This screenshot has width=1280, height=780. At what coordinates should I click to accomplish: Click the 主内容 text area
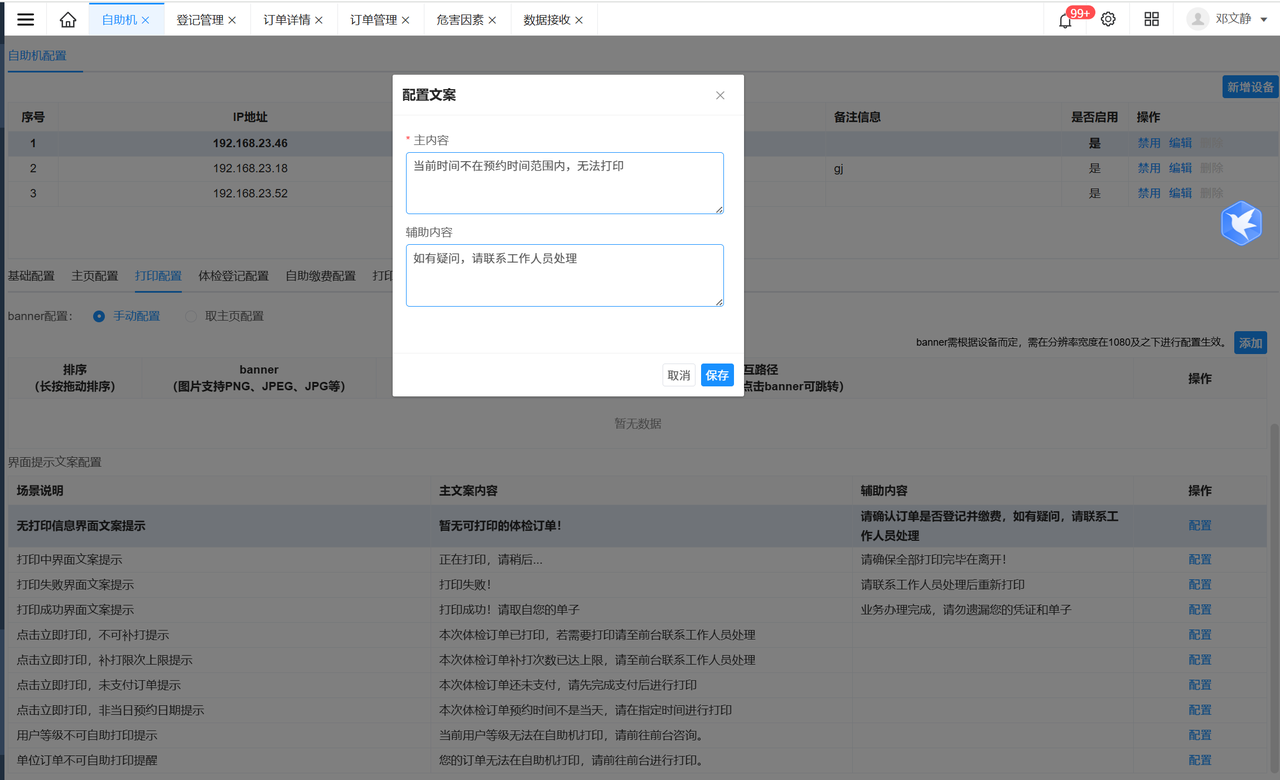[x=564, y=183]
